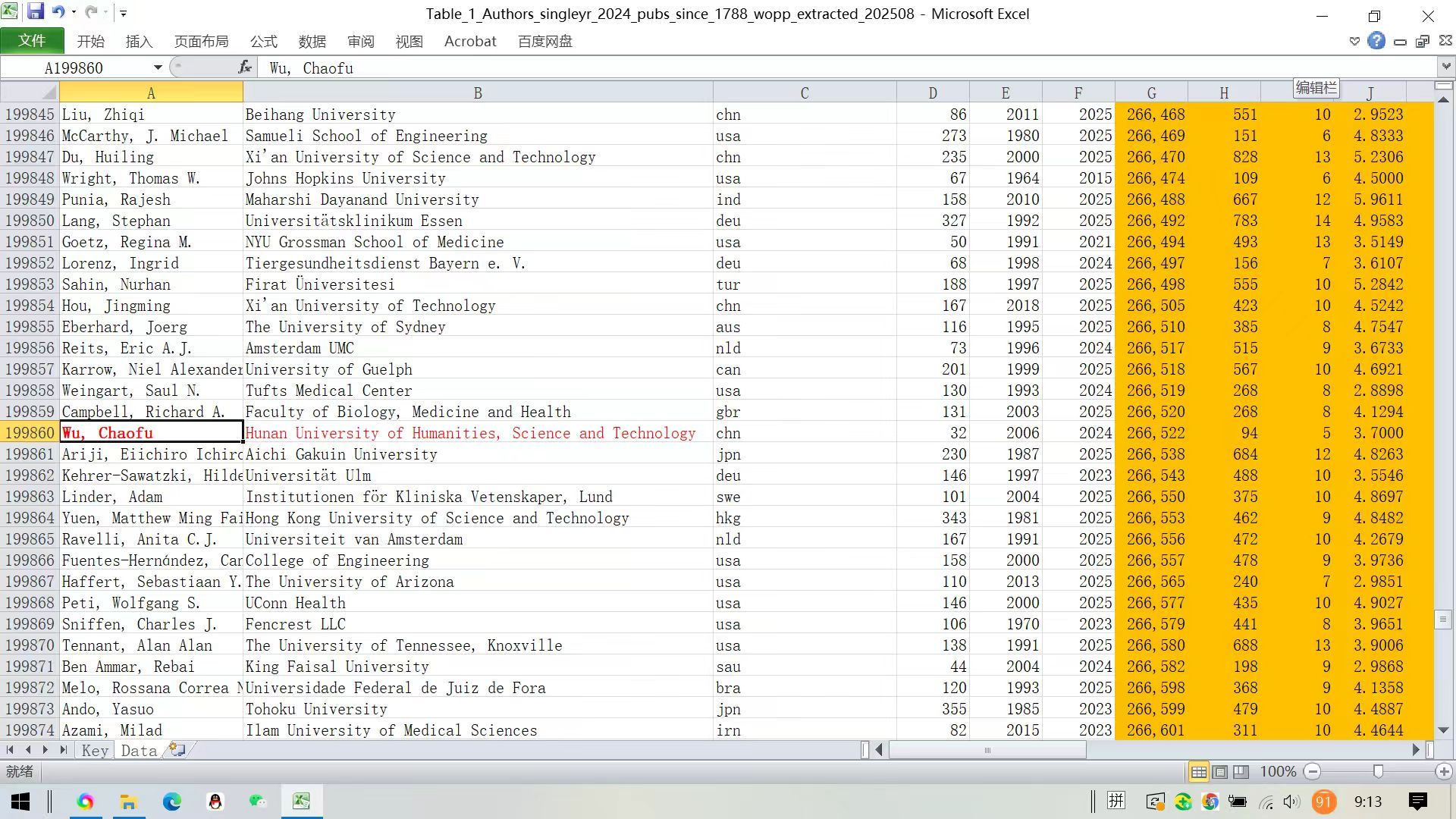The image size is (1456, 819).
Task: Click the zoom slider handle
Action: [x=1378, y=772]
